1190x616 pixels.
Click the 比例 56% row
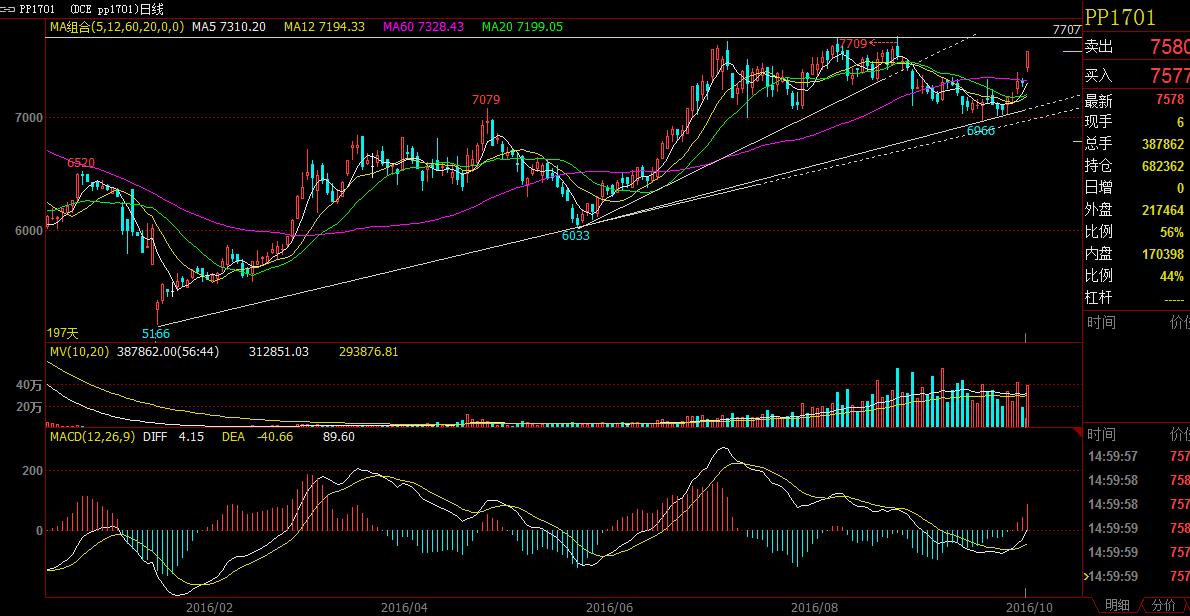pyautogui.click(x=1136, y=232)
